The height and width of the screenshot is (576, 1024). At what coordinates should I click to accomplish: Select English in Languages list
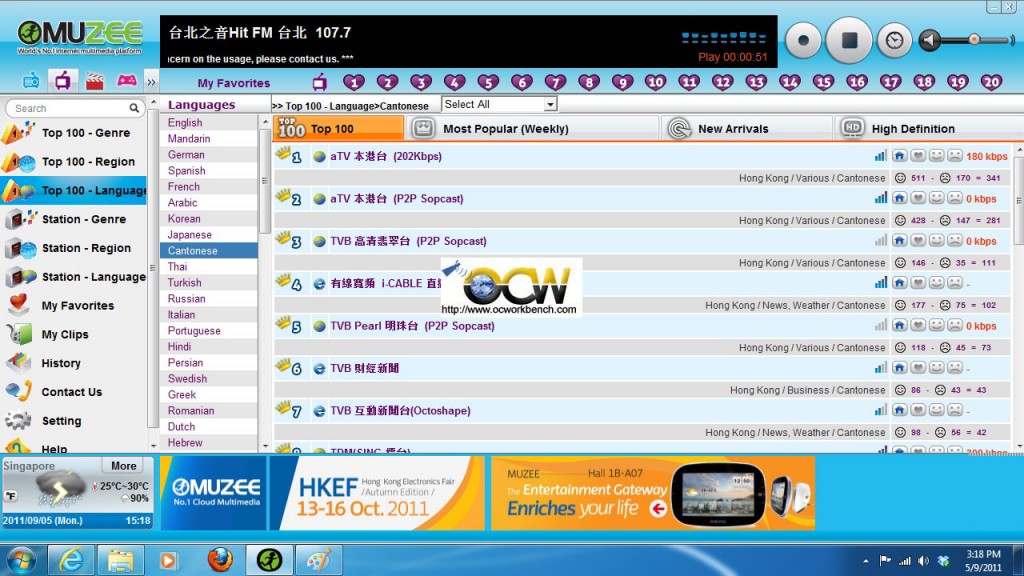click(209, 123)
